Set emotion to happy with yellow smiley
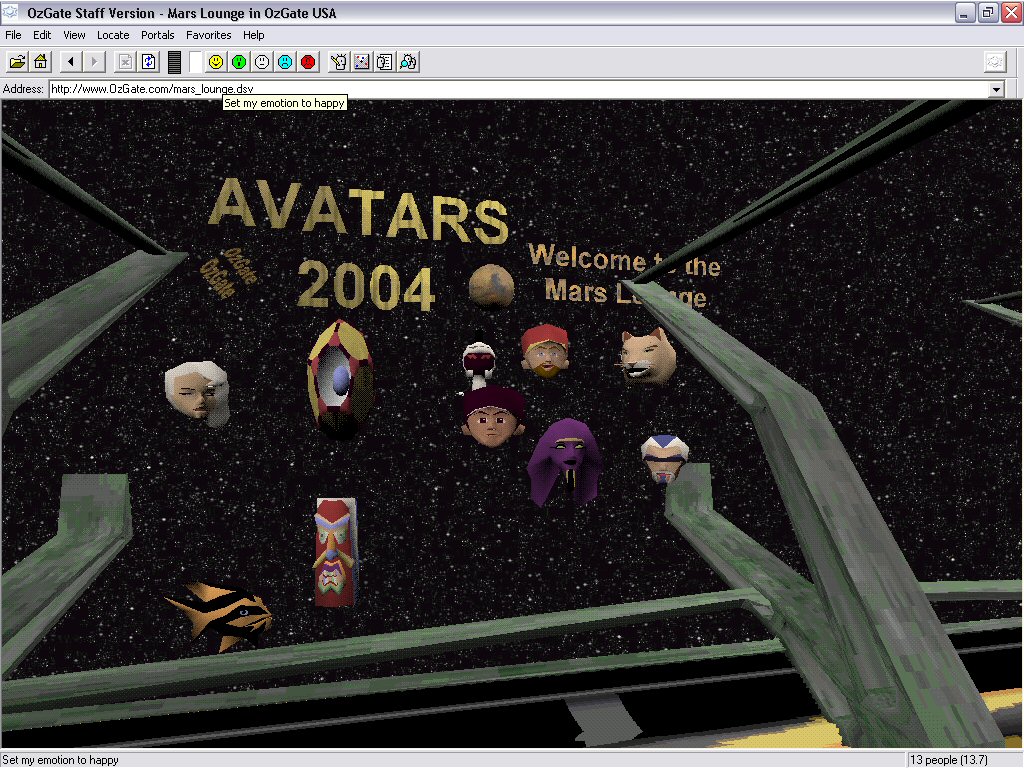Screen dimensions: 1024x768 (215, 62)
